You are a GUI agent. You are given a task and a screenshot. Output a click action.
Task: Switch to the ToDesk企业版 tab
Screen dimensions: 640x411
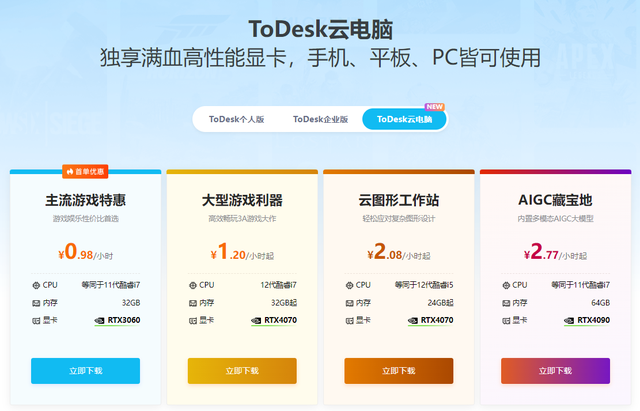coord(320,119)
